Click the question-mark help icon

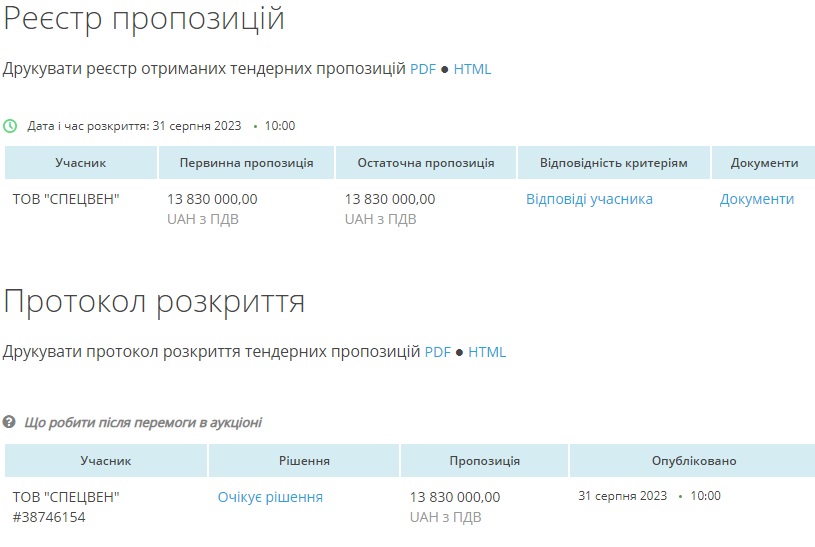pos(10,423)
